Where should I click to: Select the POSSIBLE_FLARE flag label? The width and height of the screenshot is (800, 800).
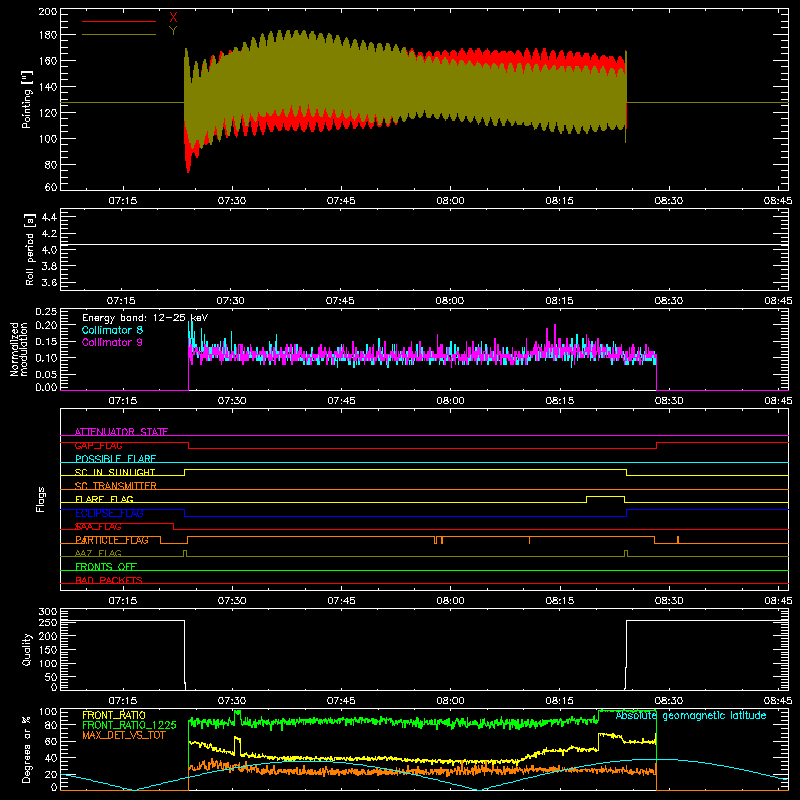click(115, 459)
